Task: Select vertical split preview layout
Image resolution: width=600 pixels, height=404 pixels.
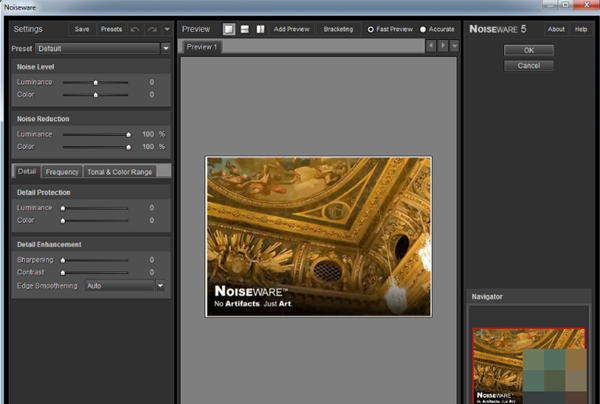Action: [260, 29]
